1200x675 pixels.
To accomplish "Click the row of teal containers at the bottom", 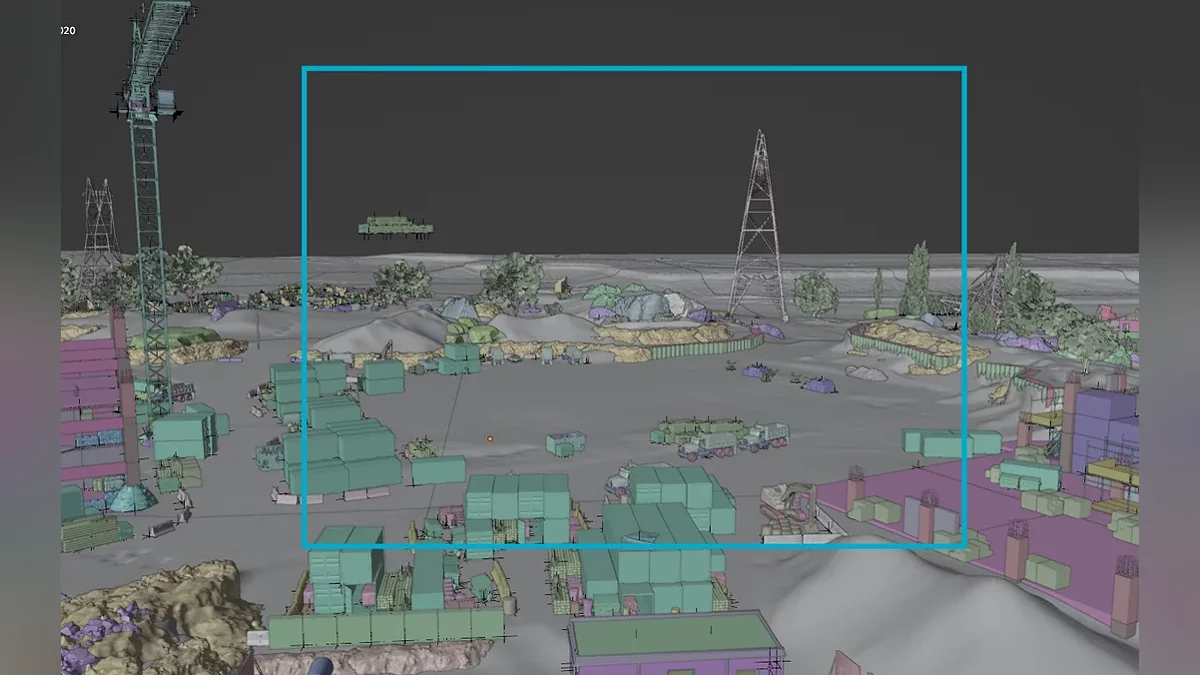I will click(385, 627).
